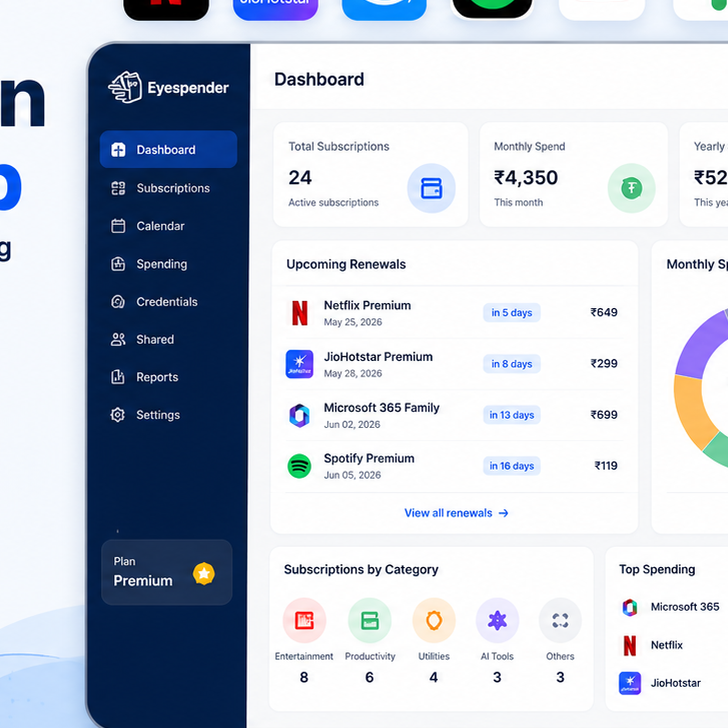
Task: Click the Microsoft 365 icon in Top Spending
Action: (630, 607)
